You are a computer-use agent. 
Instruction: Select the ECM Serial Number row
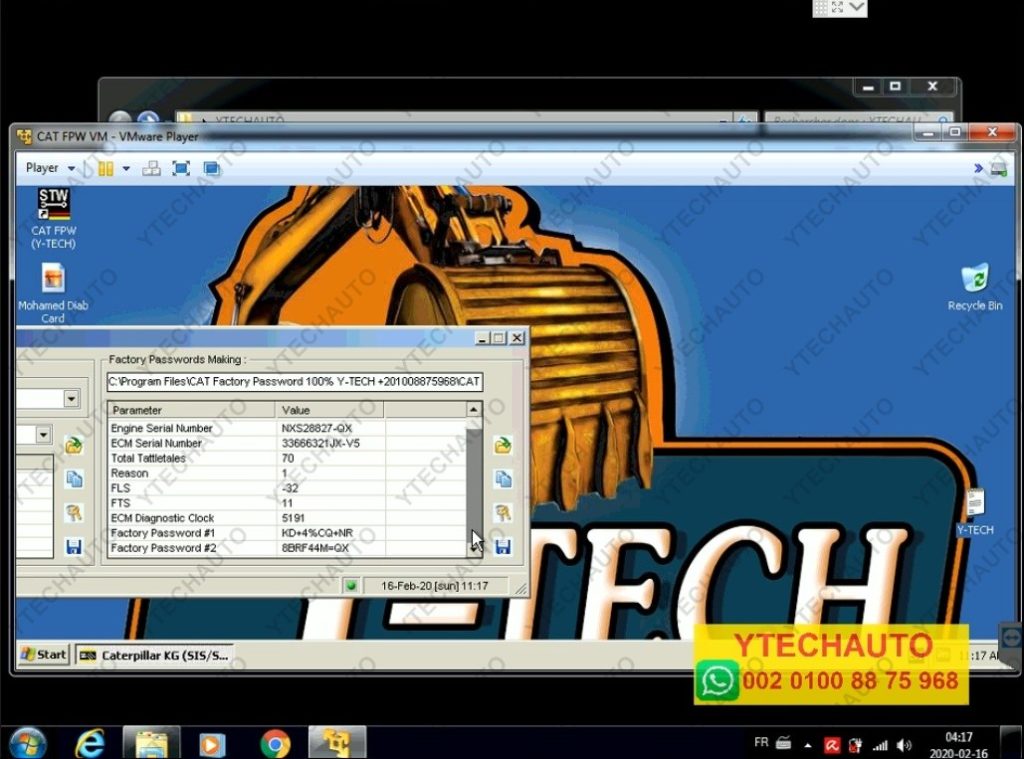point(287,444)
